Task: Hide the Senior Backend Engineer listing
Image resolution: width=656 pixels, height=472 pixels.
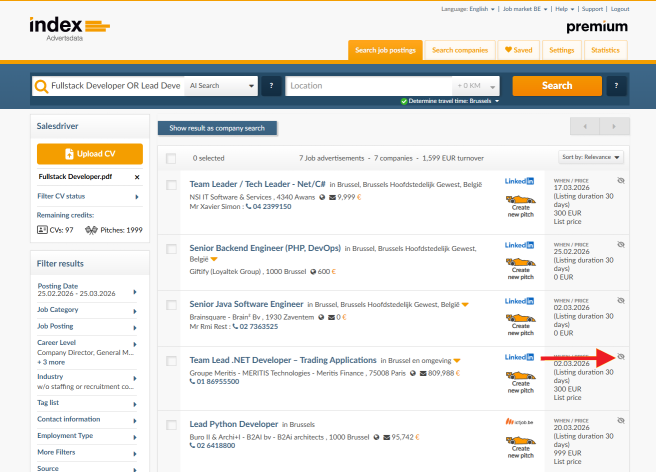Action: [x=621, y=244]
